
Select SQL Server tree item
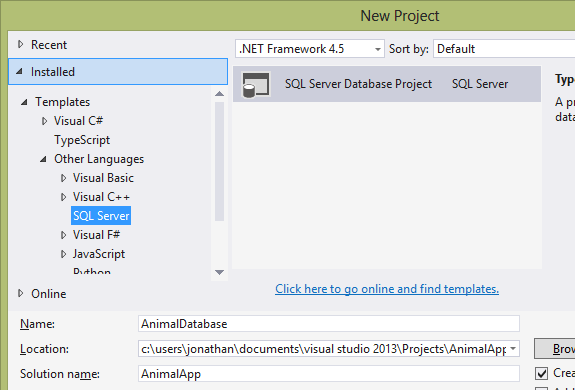click(101, 216)
